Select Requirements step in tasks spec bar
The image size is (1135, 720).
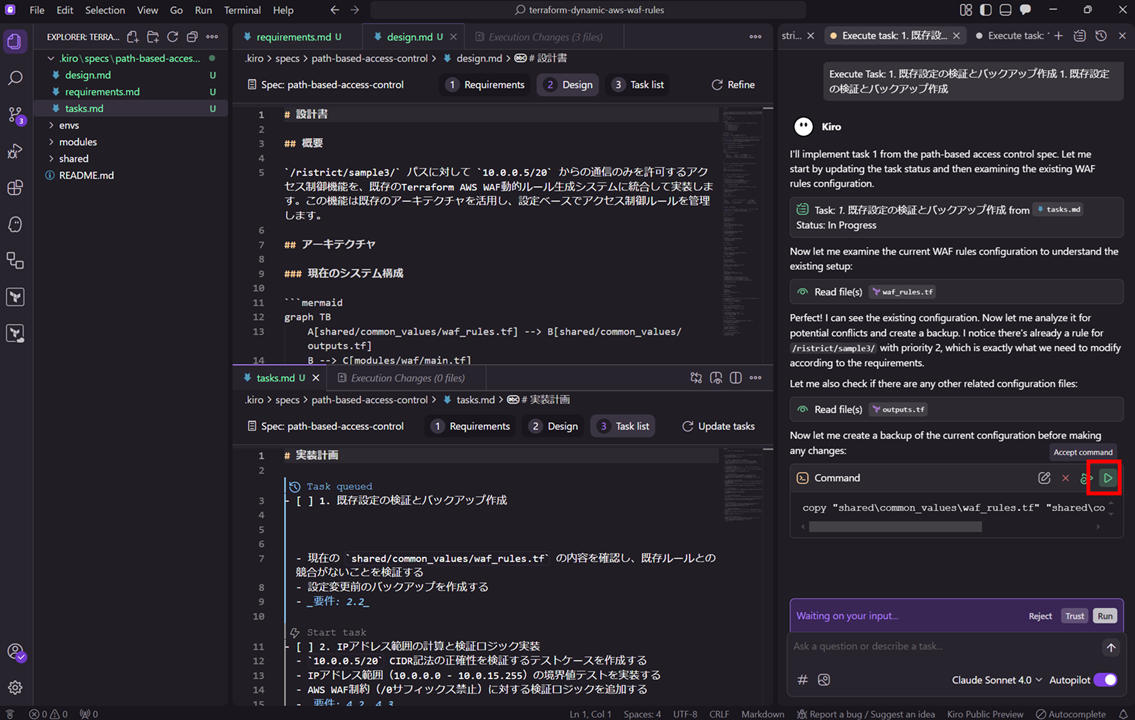click(471, 426)
